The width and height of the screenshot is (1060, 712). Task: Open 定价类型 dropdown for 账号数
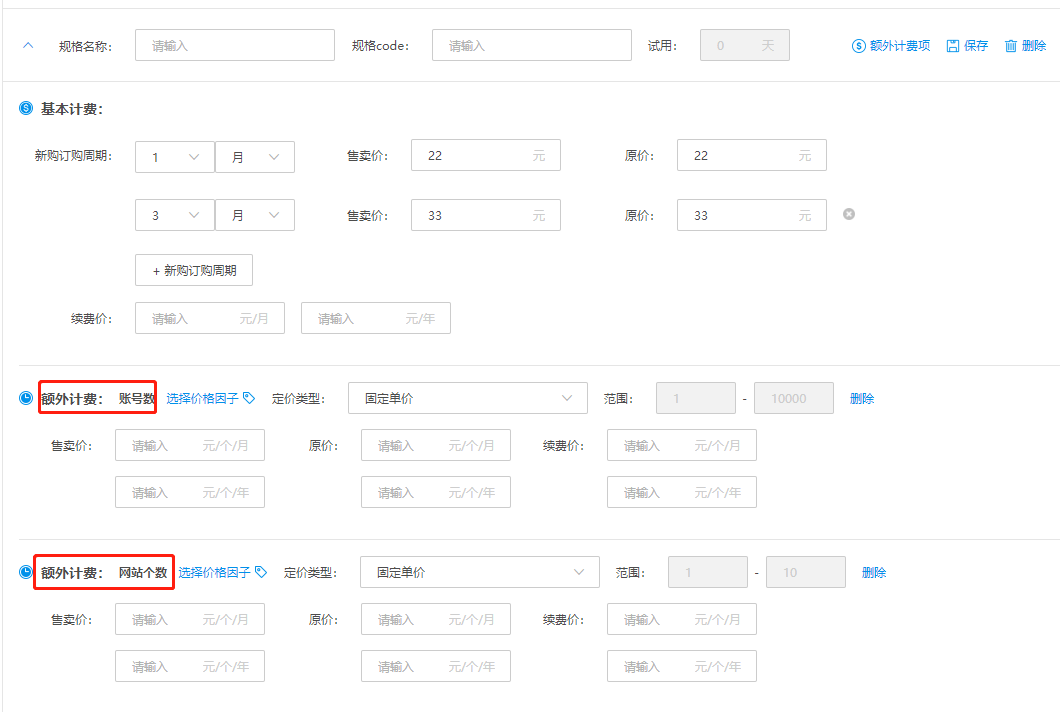pyautogui.click(x=467, y=398)
